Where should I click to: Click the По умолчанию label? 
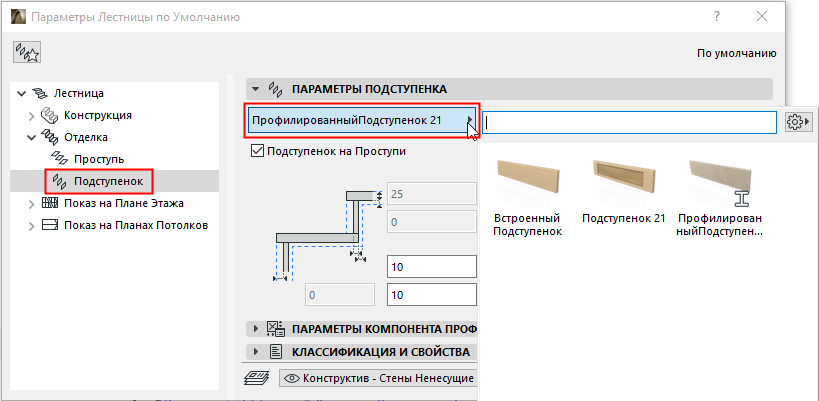coord(736,53)
